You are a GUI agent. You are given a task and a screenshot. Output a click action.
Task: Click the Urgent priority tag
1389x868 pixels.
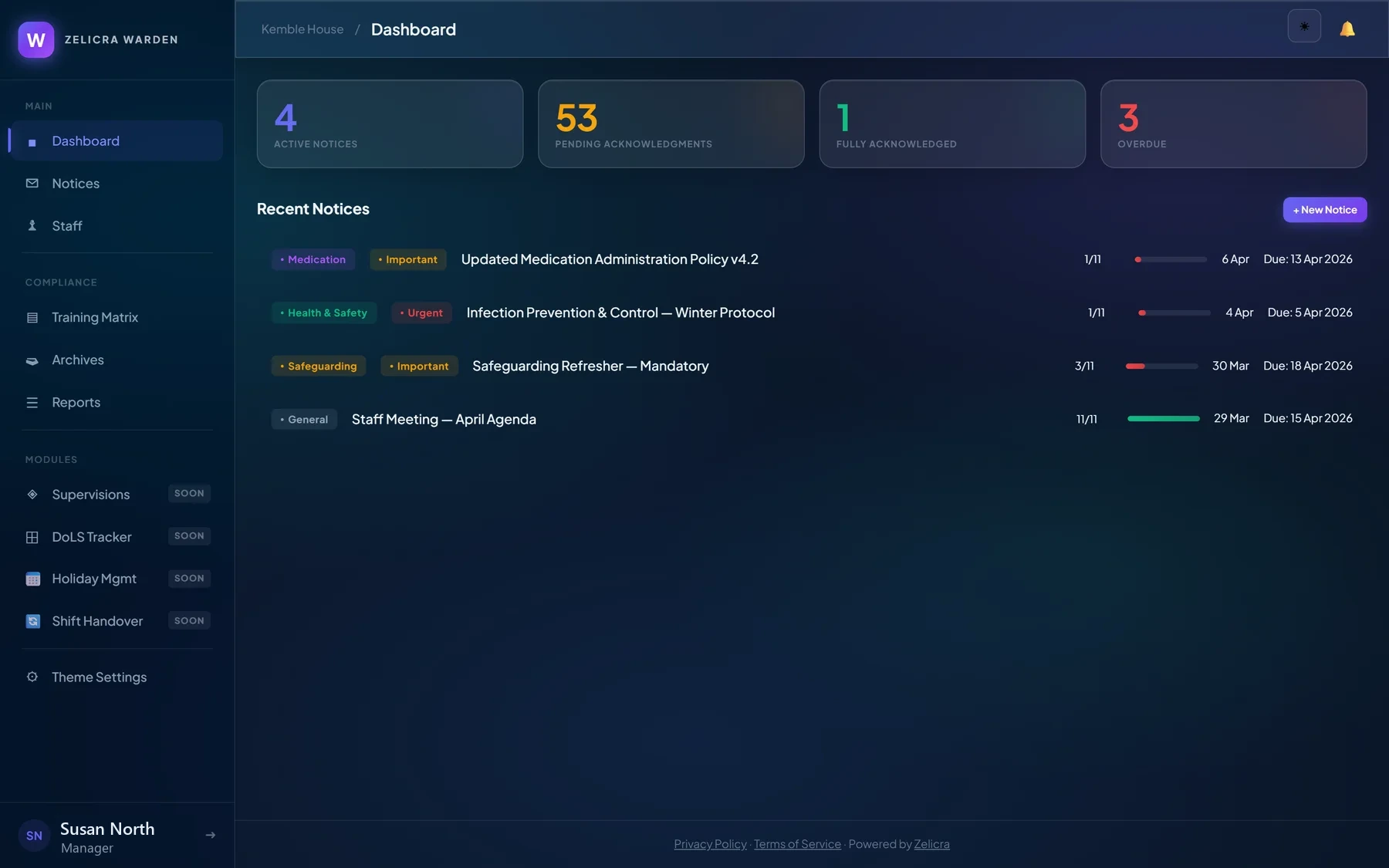tap(421, 312)
